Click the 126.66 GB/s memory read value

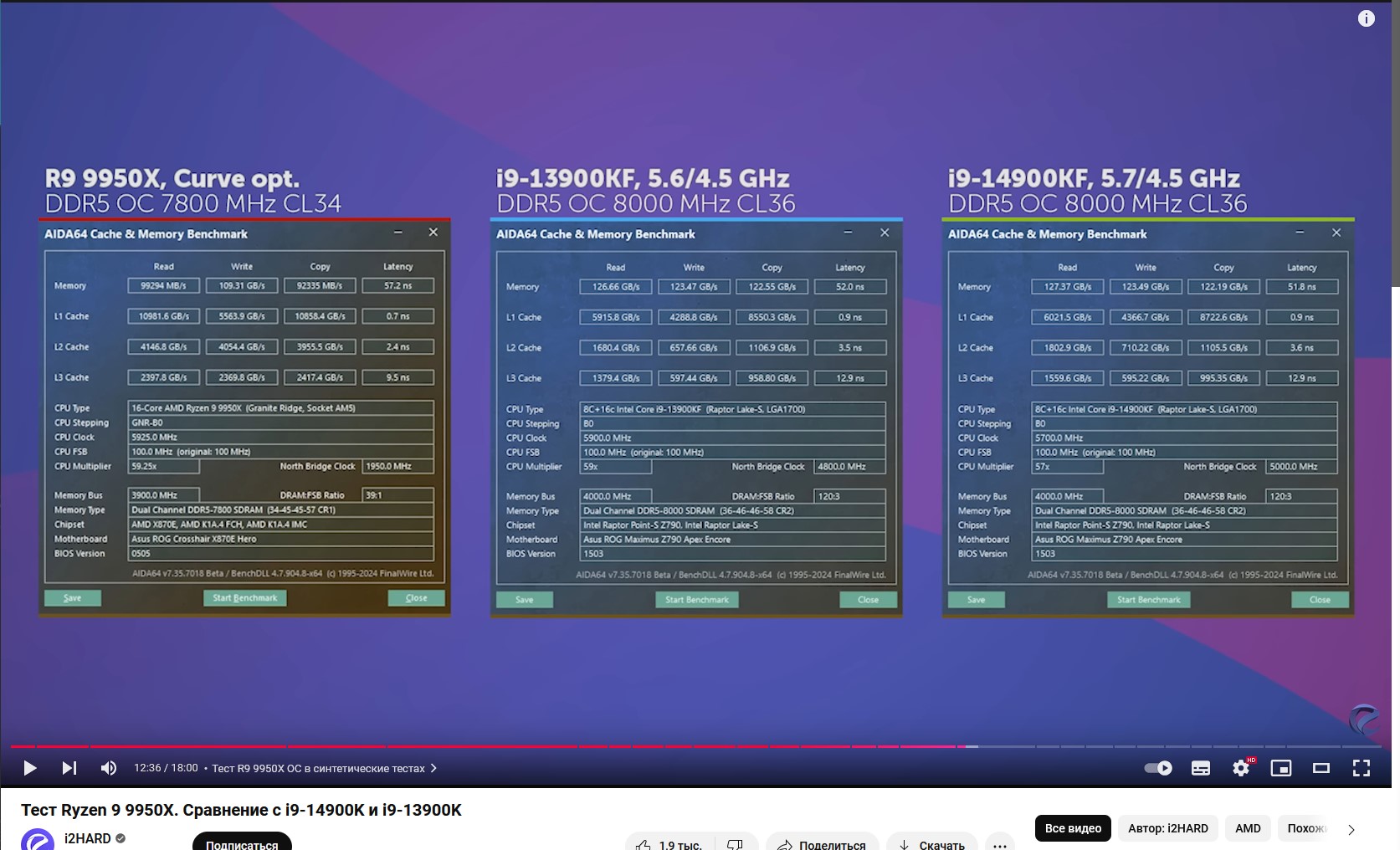click(616, 286)
